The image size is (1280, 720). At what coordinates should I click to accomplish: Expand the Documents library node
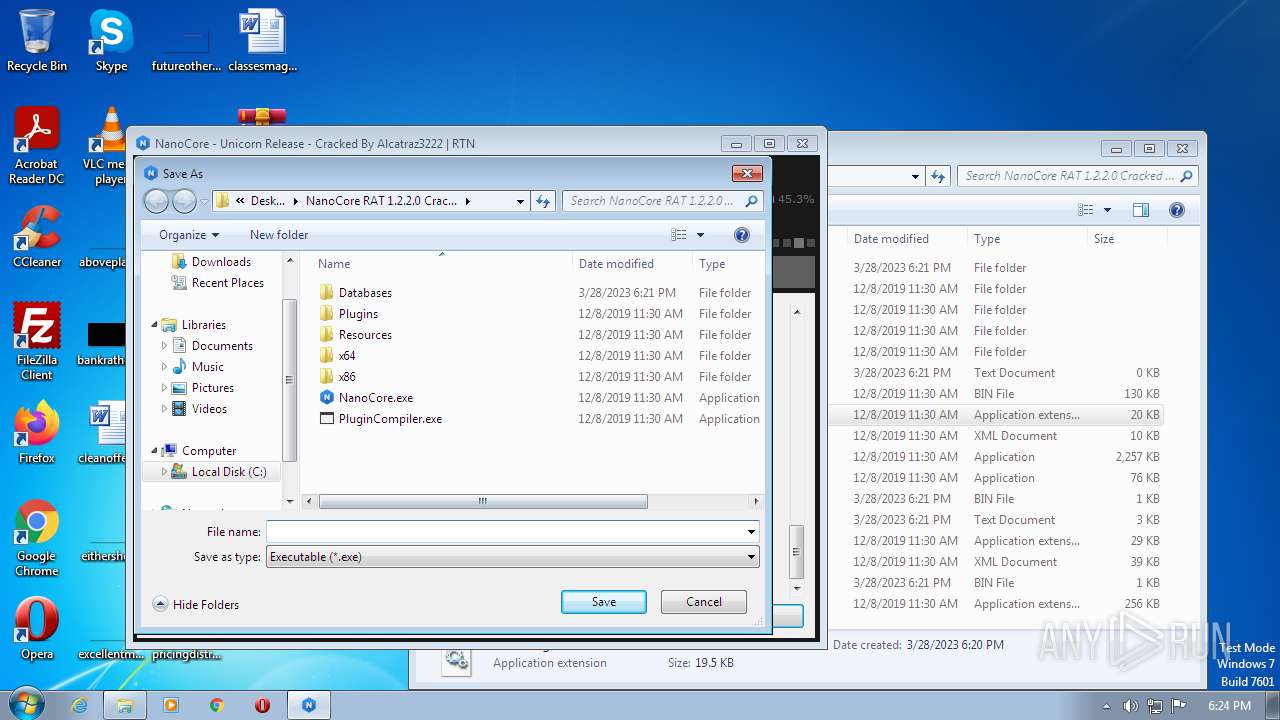coord(165,346)
